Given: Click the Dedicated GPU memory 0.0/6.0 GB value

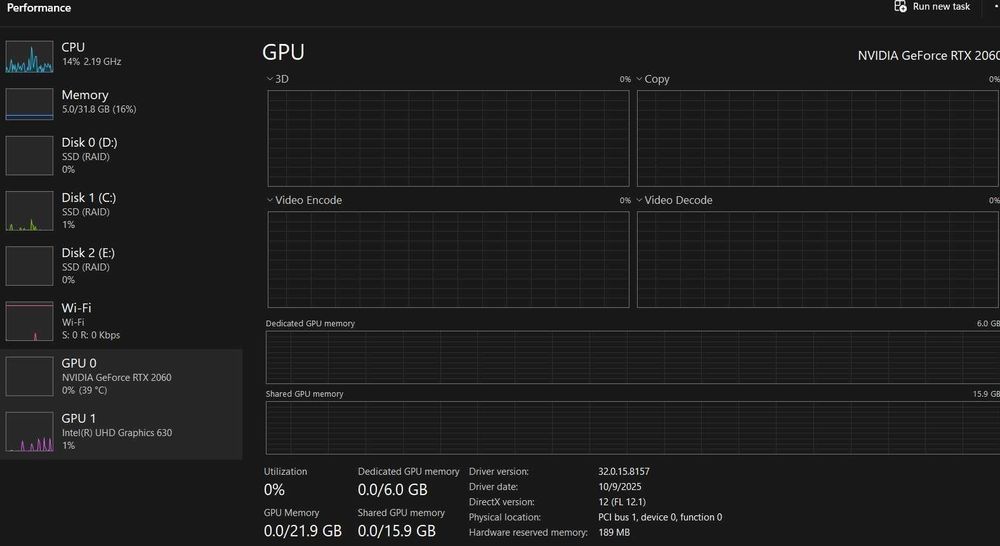Looking at the screenshot, I should [392, 490].
